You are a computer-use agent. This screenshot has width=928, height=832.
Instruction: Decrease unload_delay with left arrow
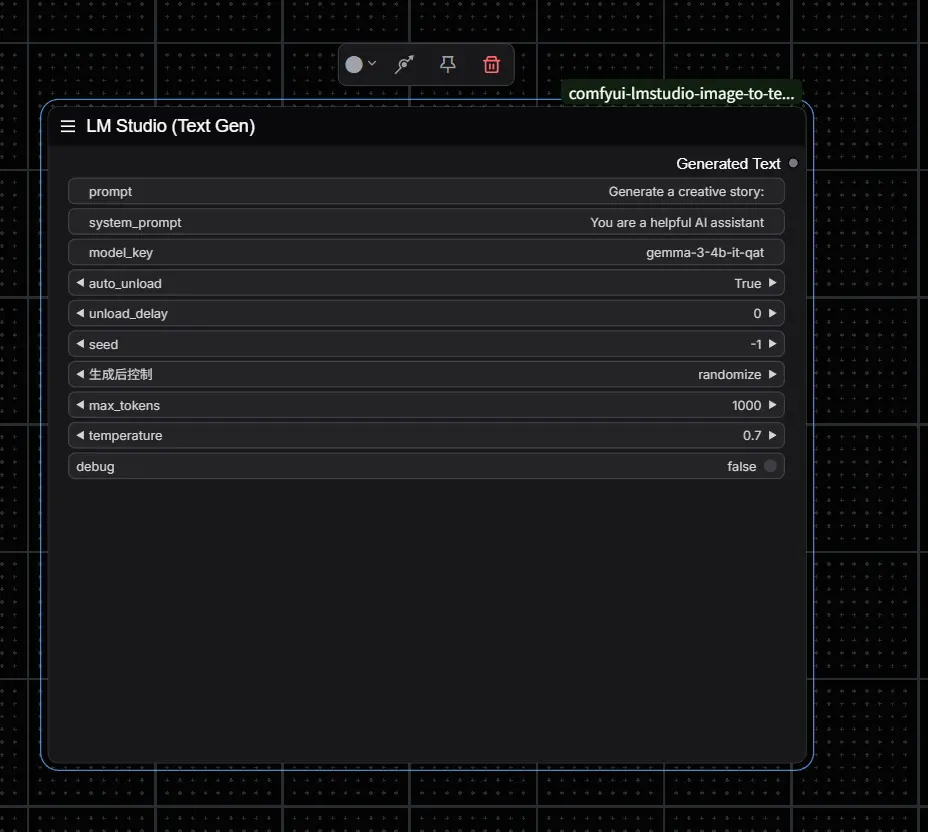pos(80,313)
